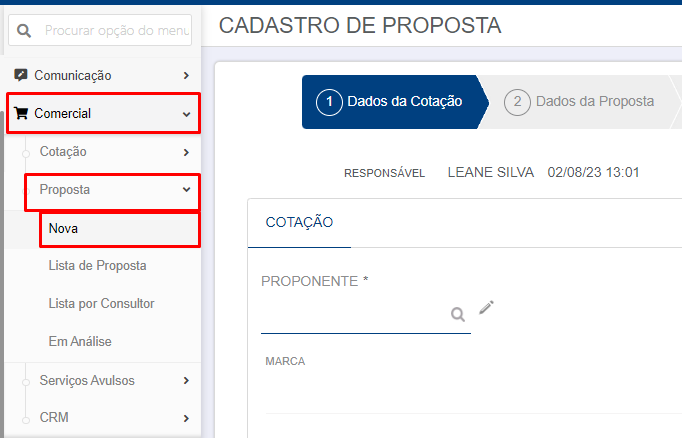Search proponente with the magnifier icon
The height and width of the screenshot is (438, 682).
point(458,314)
